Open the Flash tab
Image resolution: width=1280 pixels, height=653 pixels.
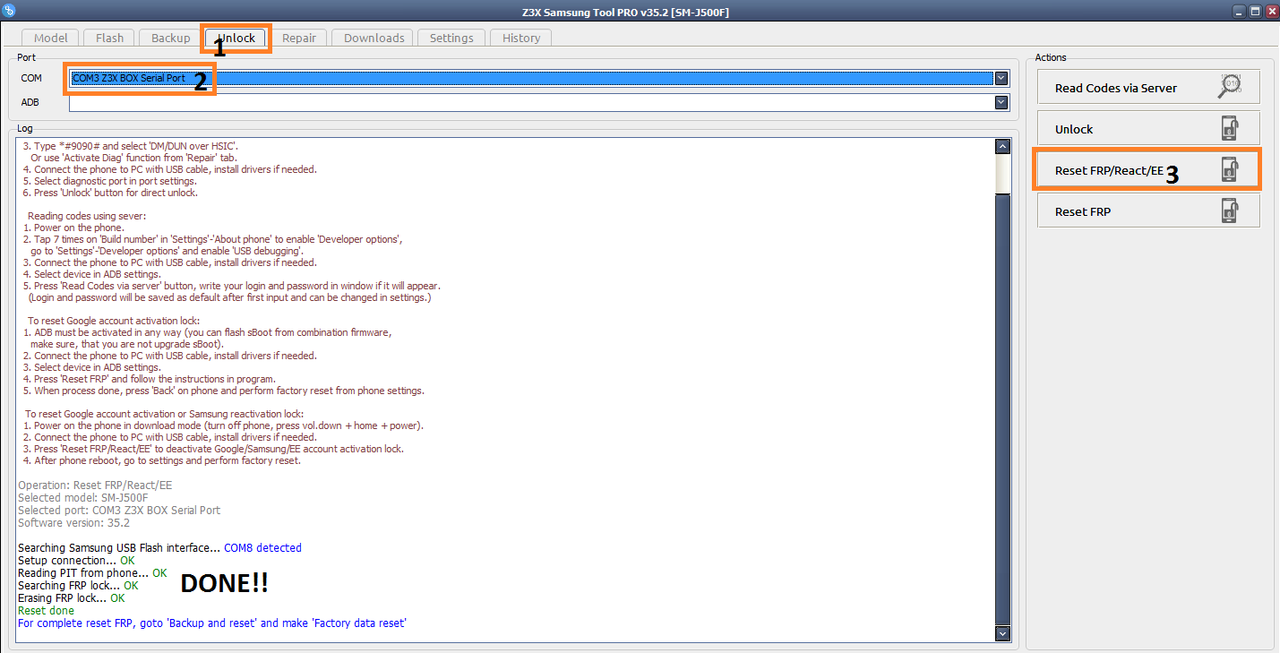pos(110,38)
